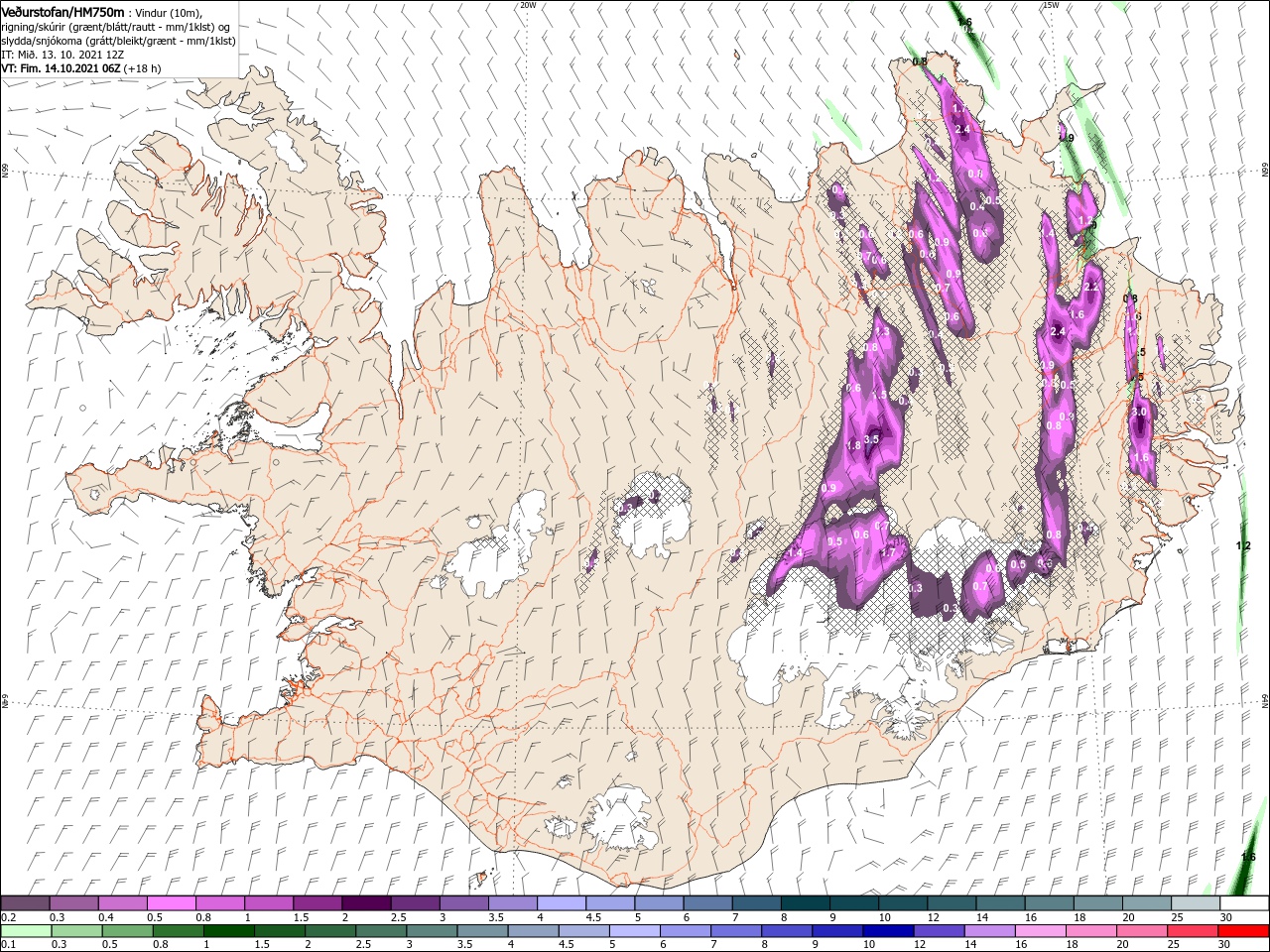Select pale grey snow swatch between 25 and 30

(1196, 903)
